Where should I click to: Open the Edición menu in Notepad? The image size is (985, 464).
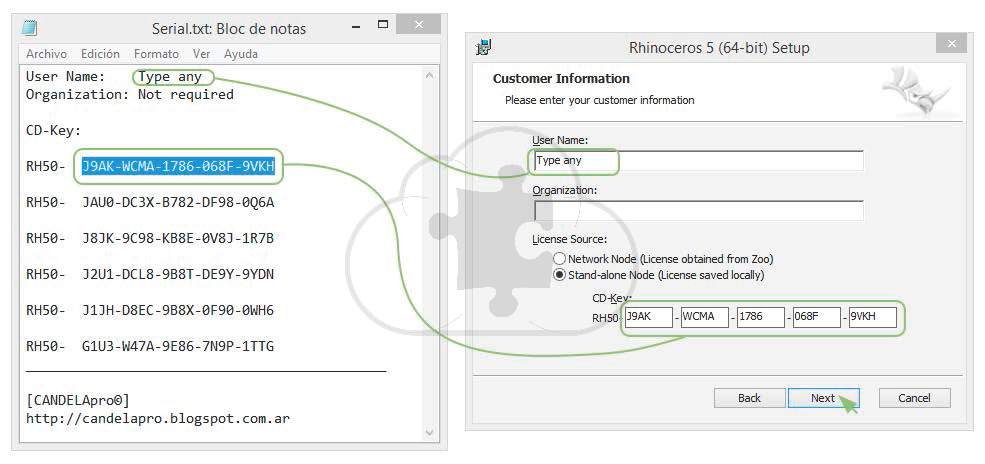[99, 54]
